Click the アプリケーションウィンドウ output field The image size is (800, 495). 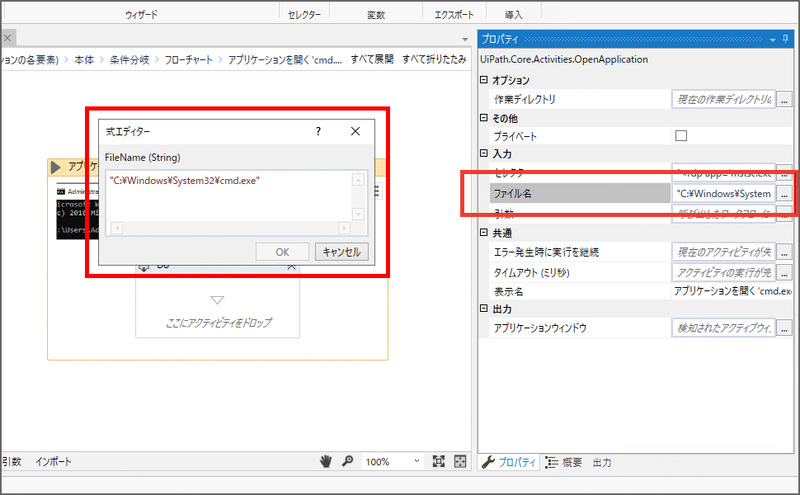723,328
